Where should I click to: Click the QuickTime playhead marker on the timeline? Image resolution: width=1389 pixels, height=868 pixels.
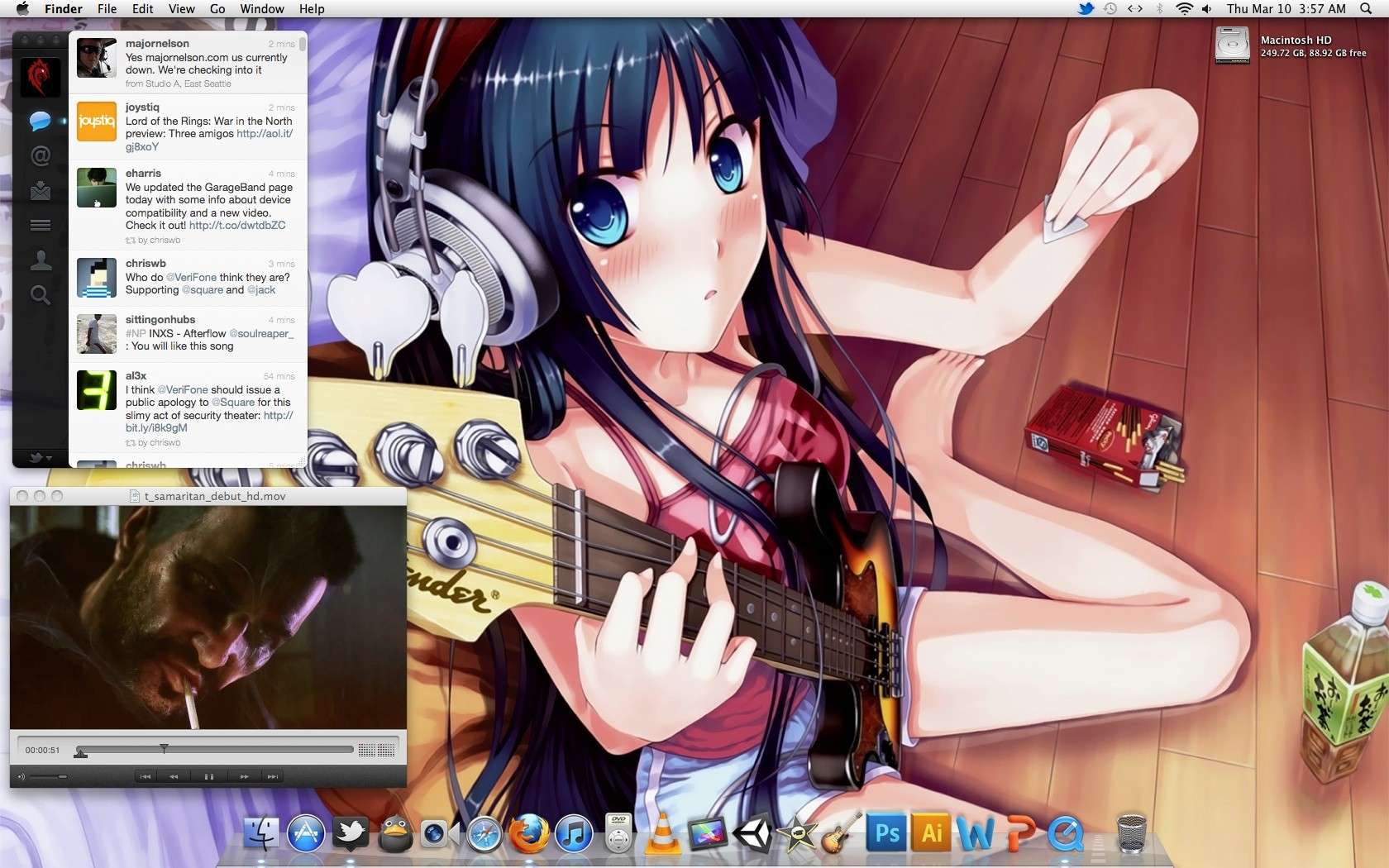tap(164, 748)
